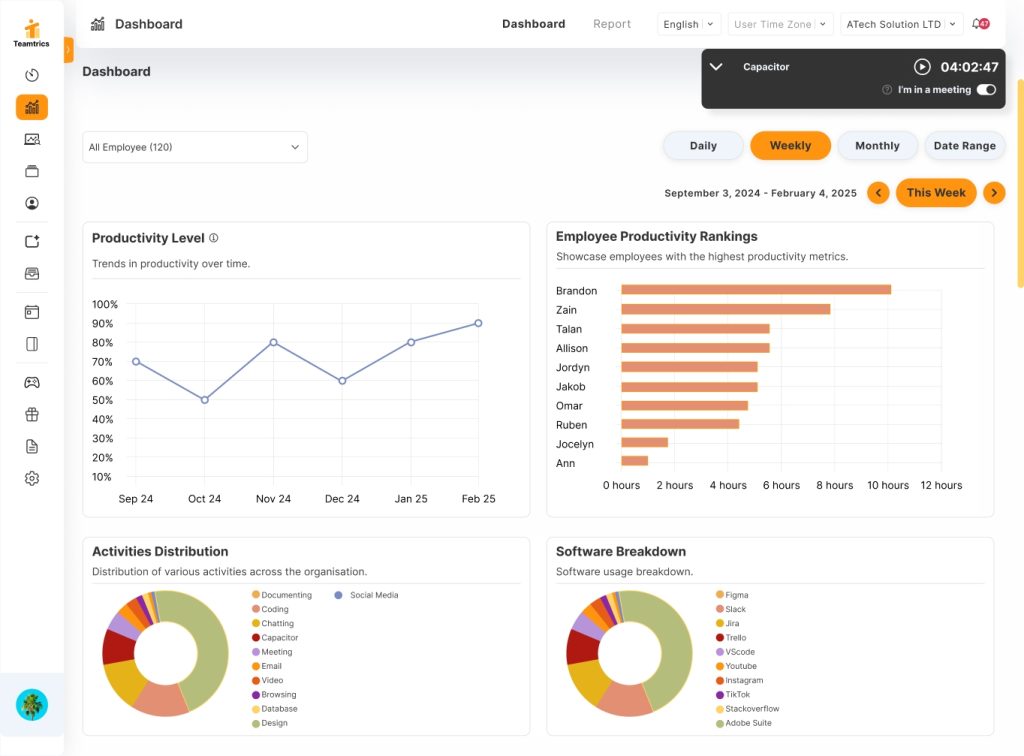Image resolution: width=1024 pixels, height=756 pixels.
Task: Open the gift box icon in the sidebar
Action: coord(32,414)
